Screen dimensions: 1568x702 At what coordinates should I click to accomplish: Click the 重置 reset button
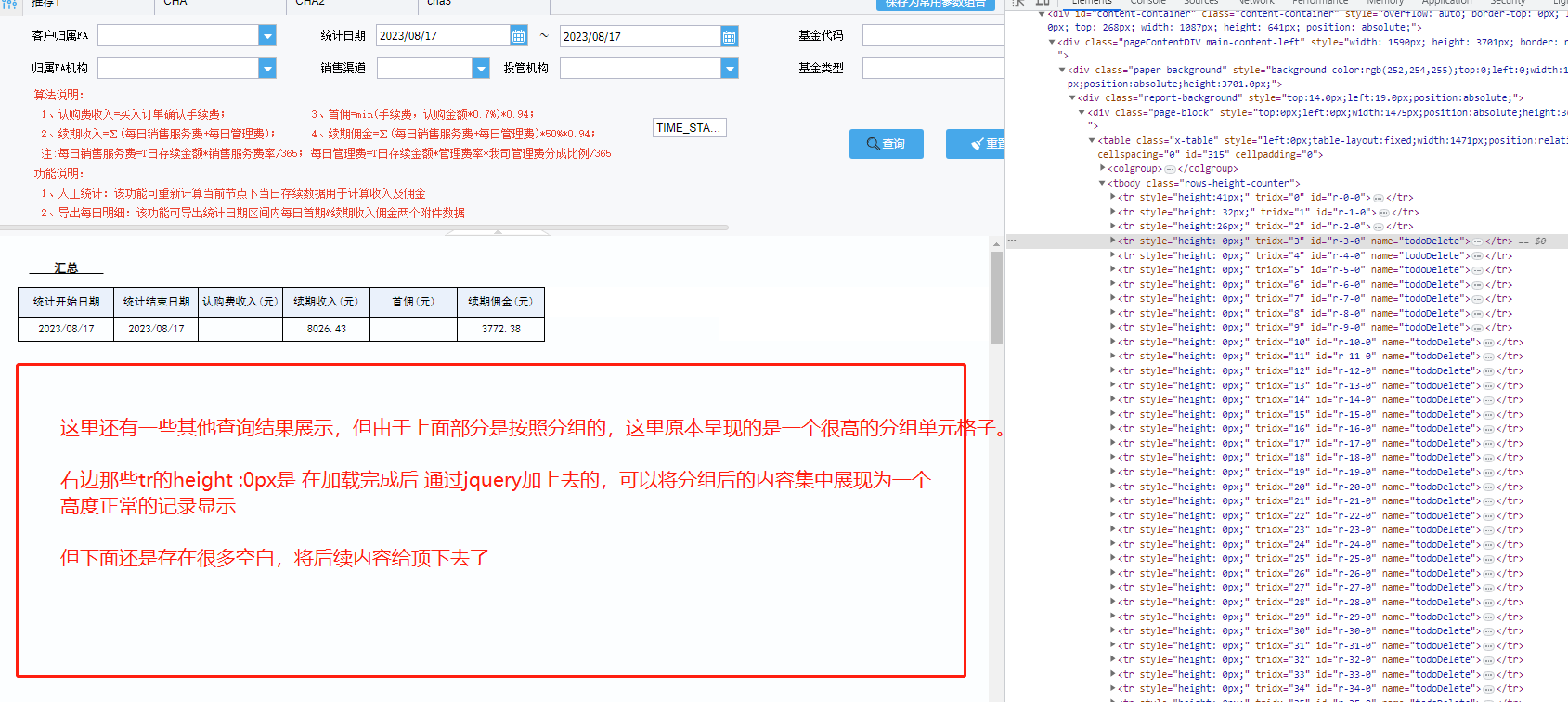tap(975, 144)
